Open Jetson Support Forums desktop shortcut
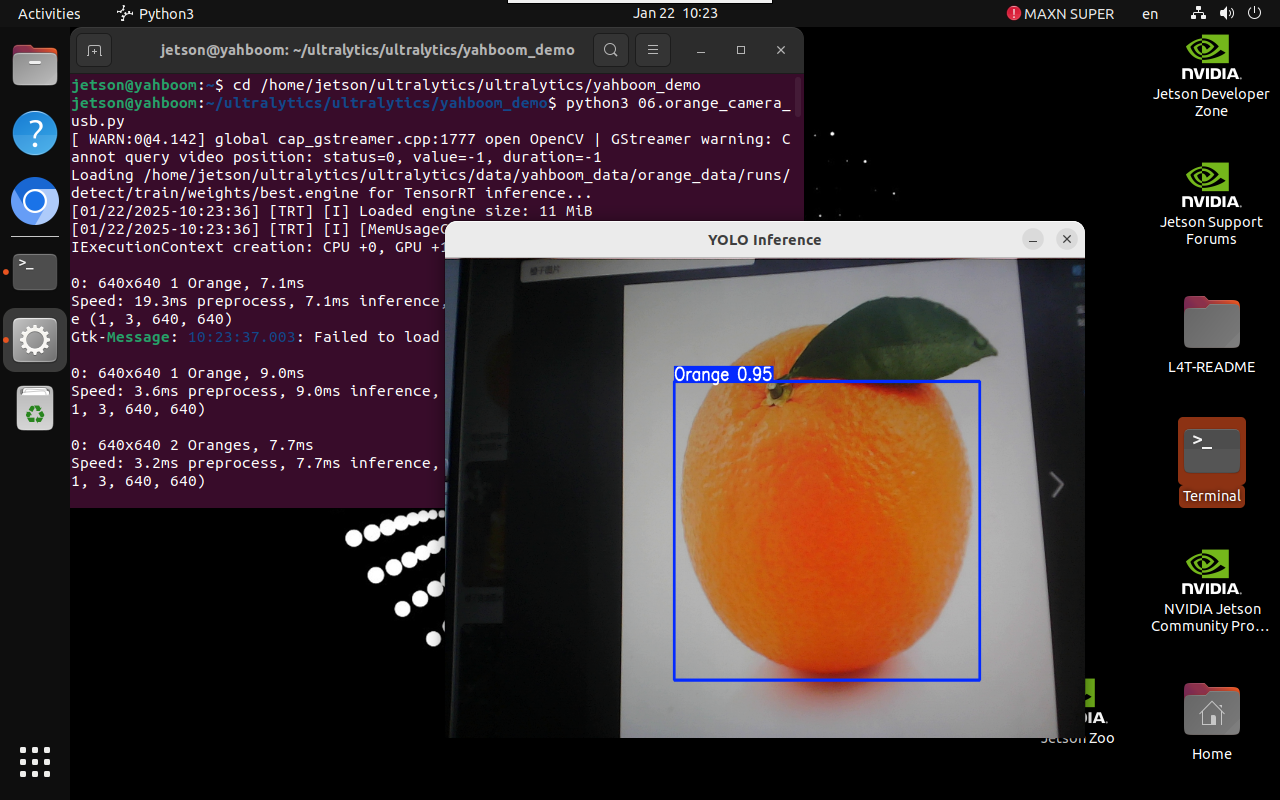 click(1211, 204)
